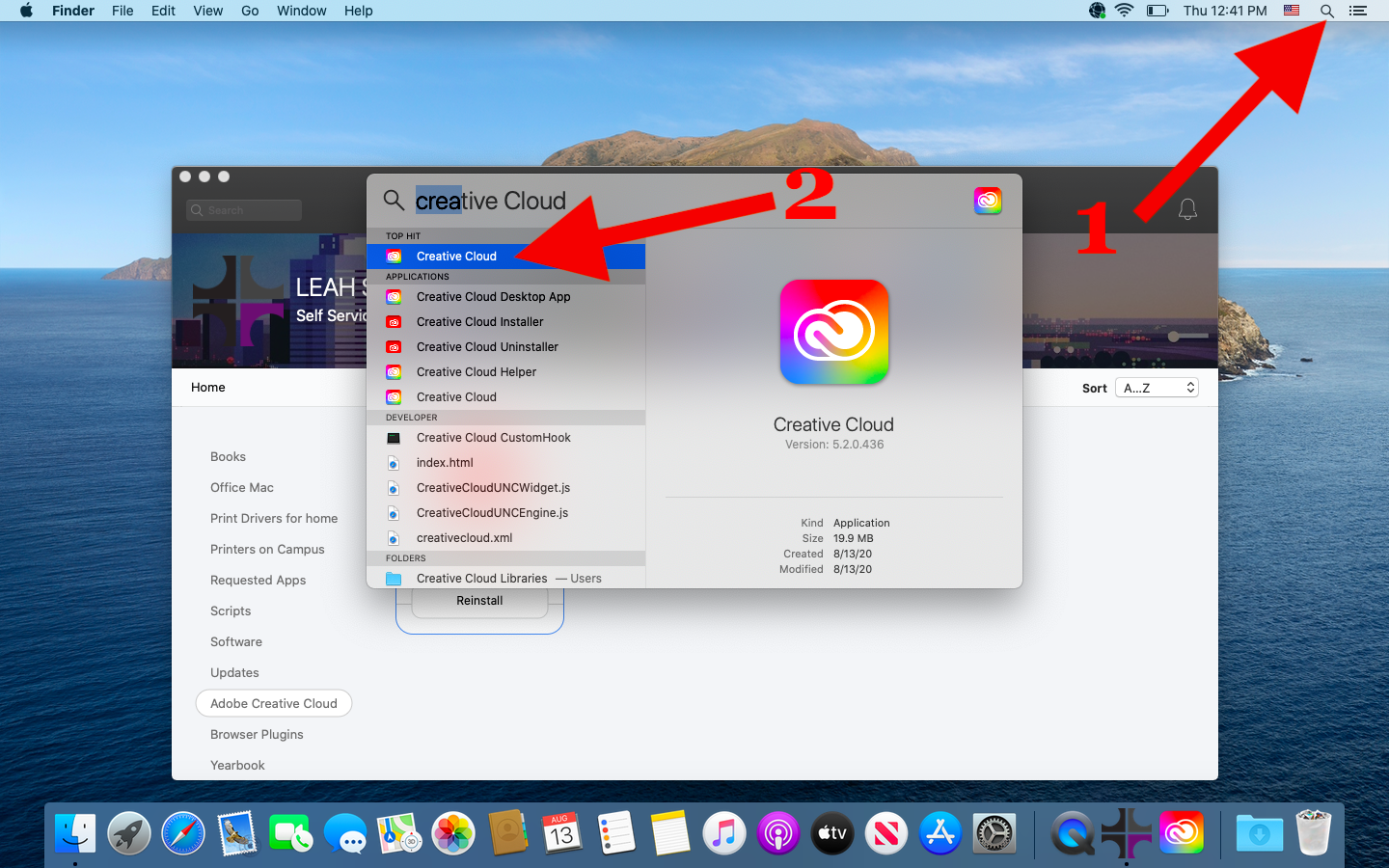Open Calendar showing 13 in Dock
The width and height of the screenshot is (1389, 868).
[561, 833]
